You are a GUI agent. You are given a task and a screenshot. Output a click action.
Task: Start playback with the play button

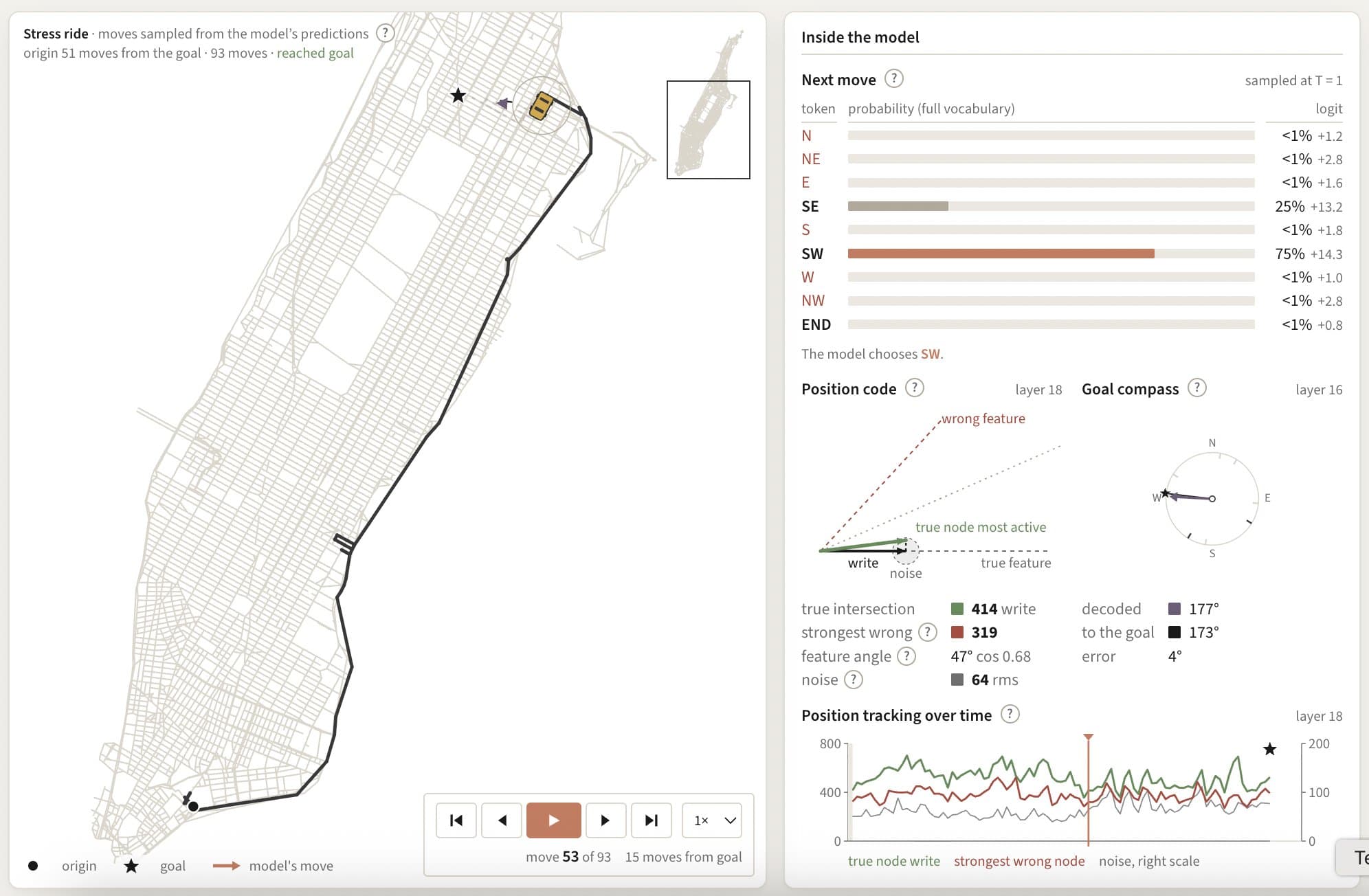(x=554, y=820)
